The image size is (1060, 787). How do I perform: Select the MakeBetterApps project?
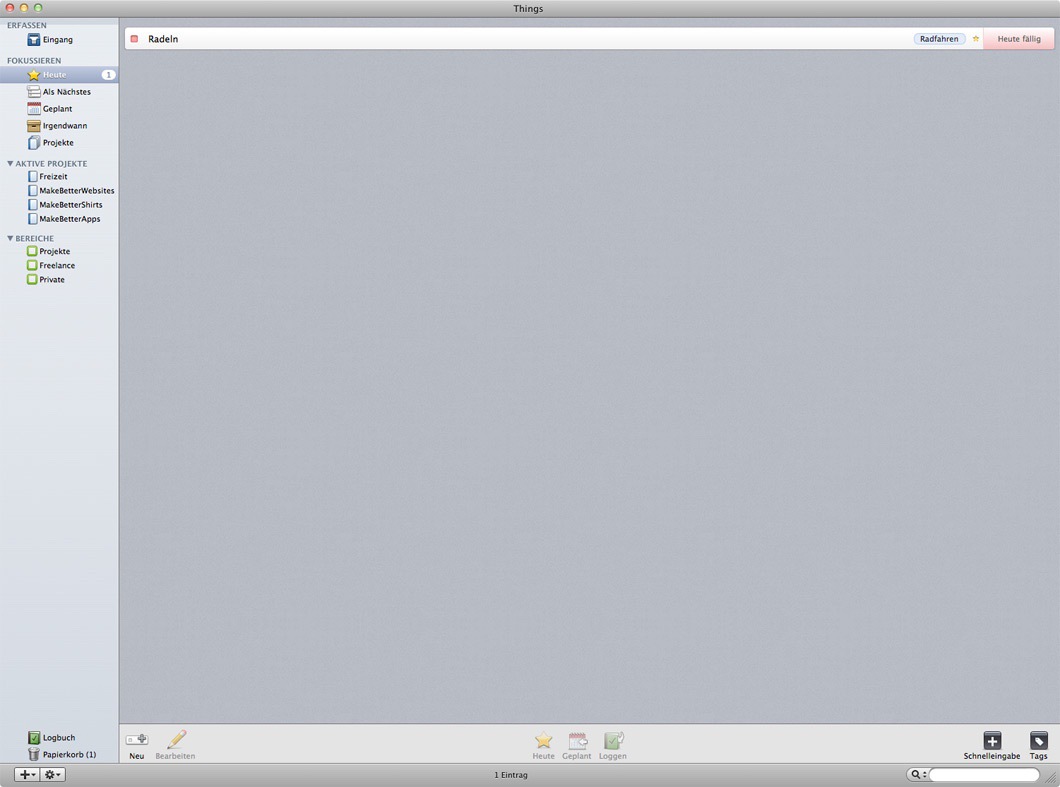(x=64, y=219)
